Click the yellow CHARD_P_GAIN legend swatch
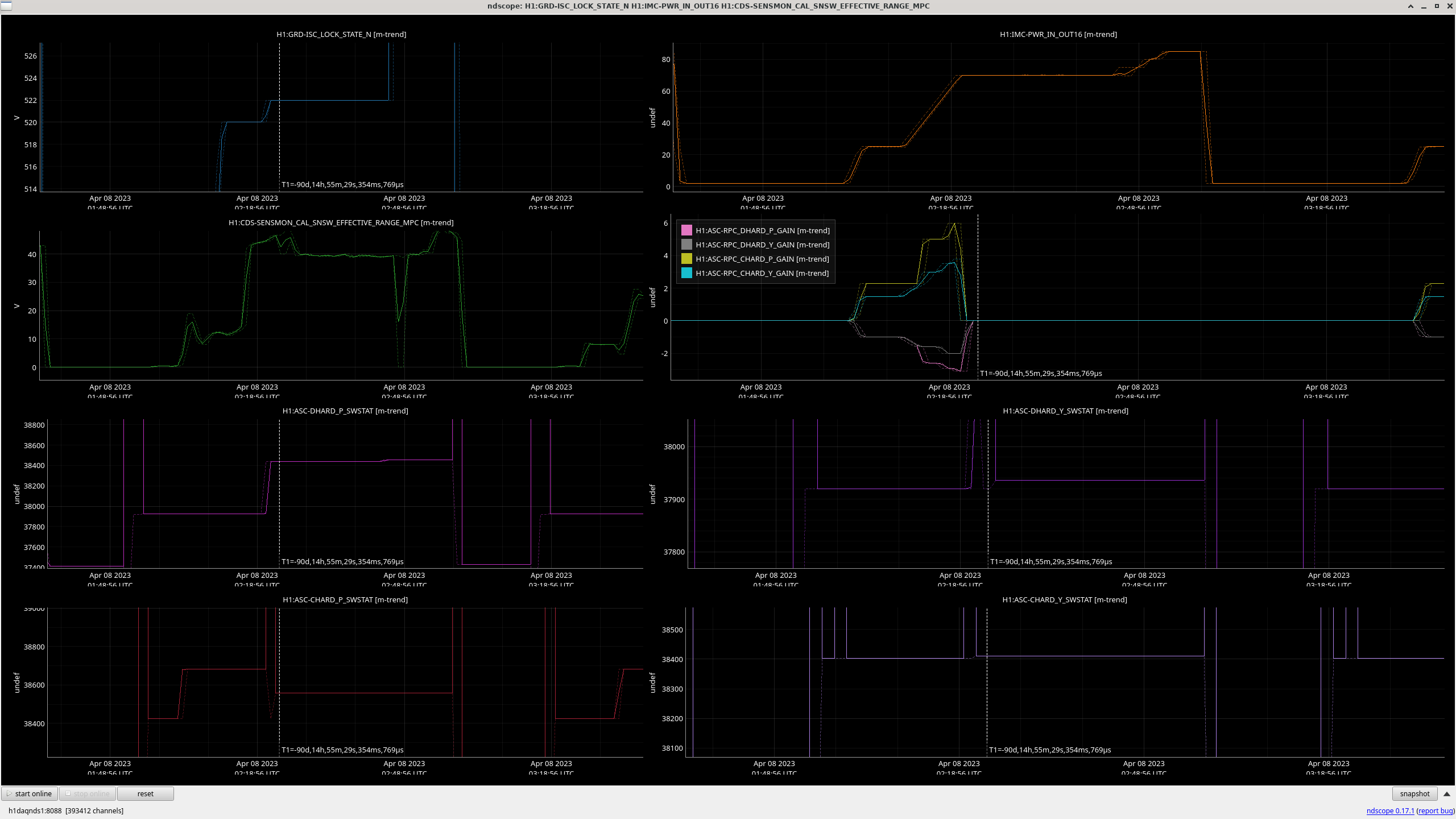Screen dimensions: 1456x819 click(x=686, y=259)
